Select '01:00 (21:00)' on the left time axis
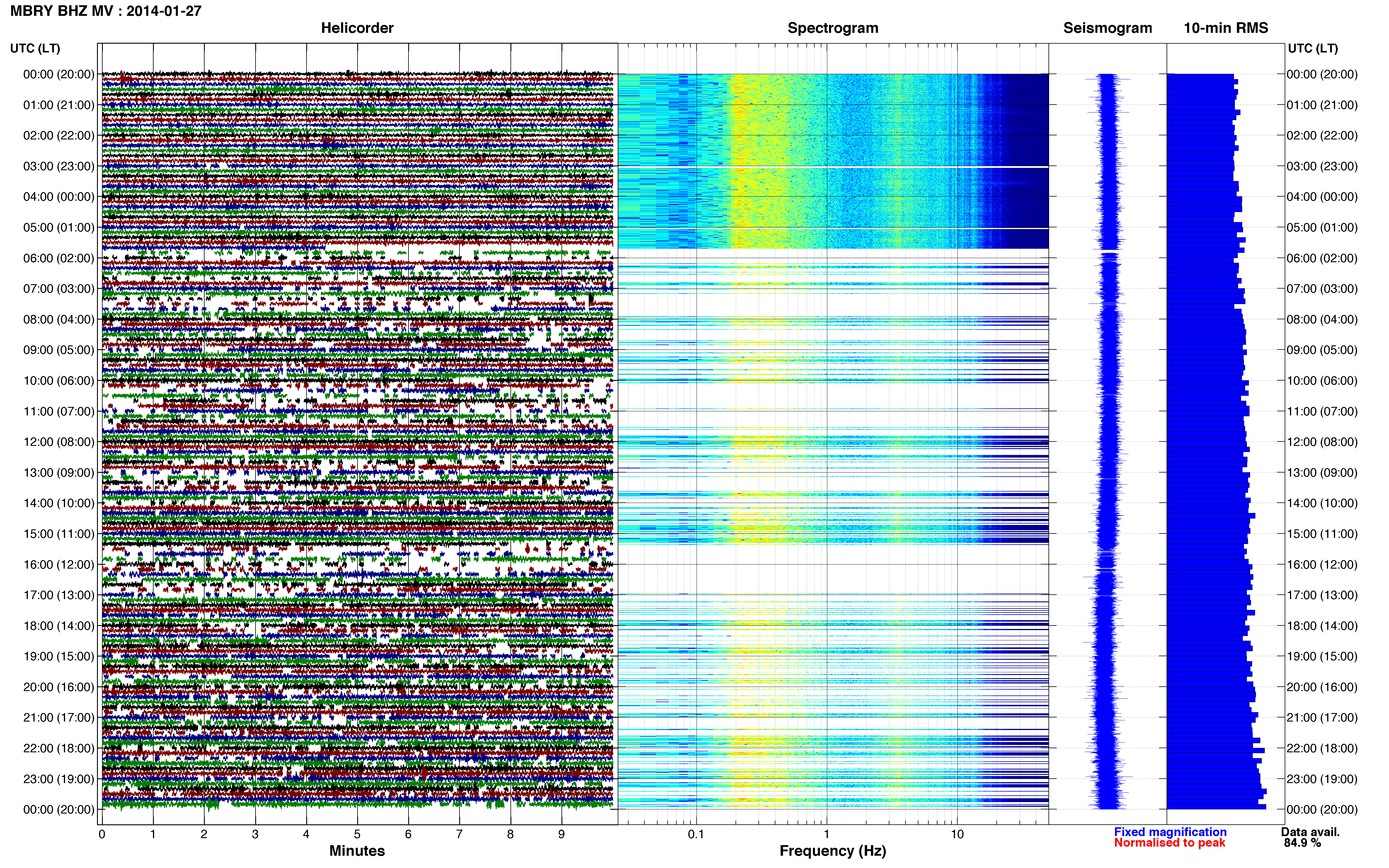 [59, 105]
